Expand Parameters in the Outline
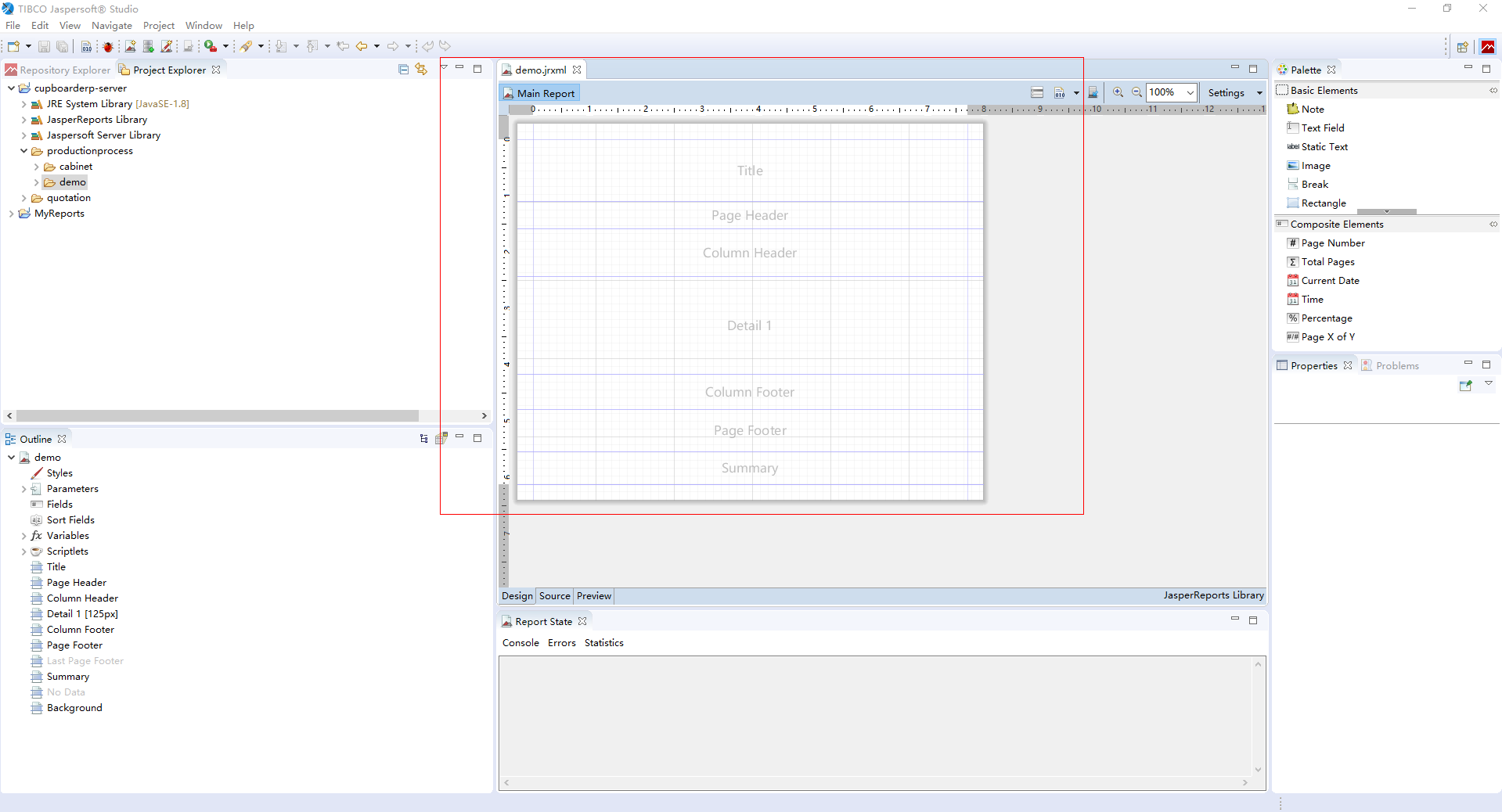This screenshot has width=1502, height=812. (23, 489)
